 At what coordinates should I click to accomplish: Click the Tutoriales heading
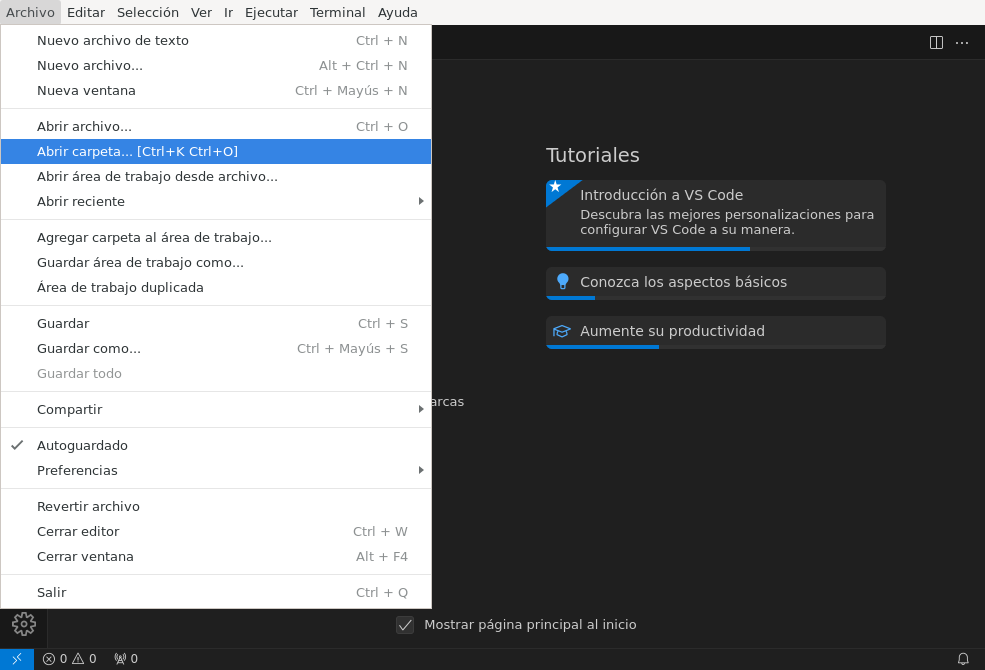coord(592,155)
